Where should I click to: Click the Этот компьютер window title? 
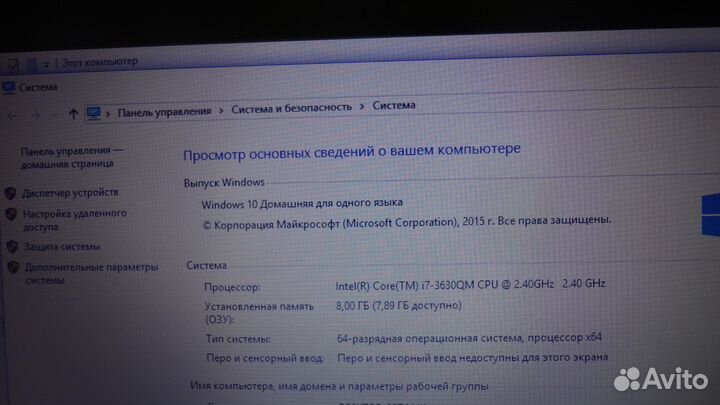click(x=100, y=62)
